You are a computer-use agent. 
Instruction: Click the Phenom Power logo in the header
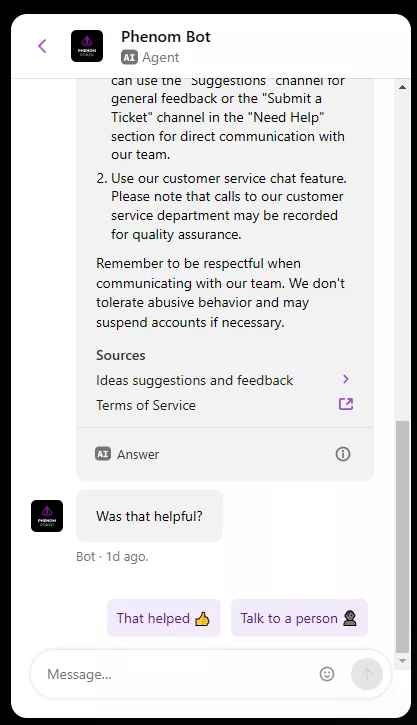[87, 46]
